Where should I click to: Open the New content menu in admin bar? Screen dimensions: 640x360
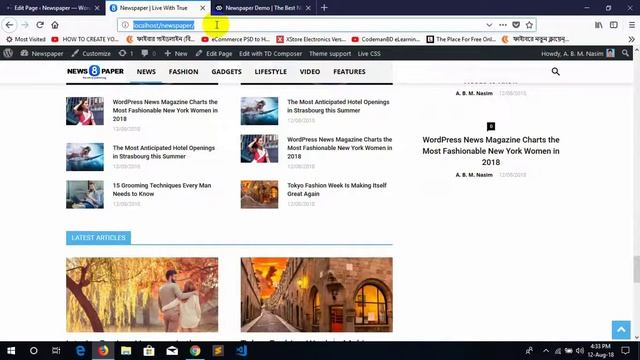pos(176,53)
